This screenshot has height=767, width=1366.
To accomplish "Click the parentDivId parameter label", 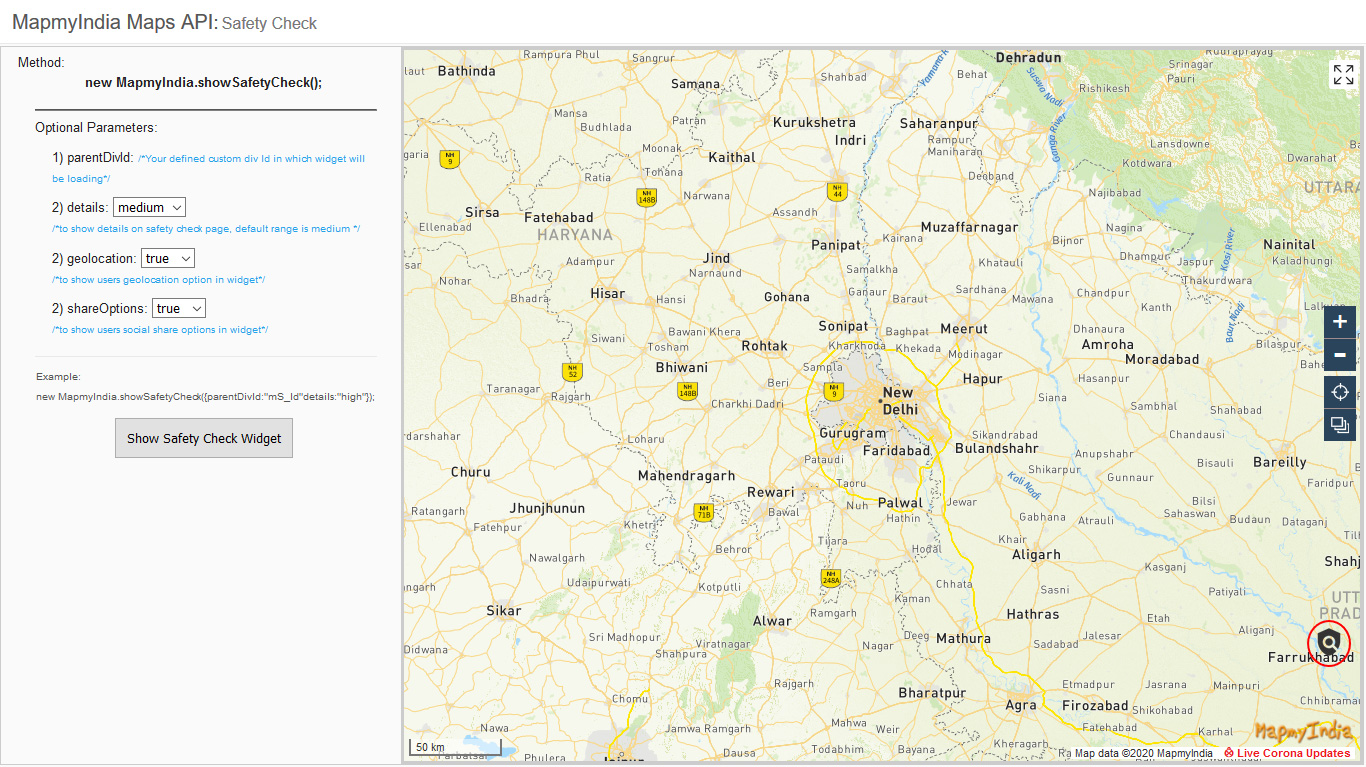I will click(x=99, y=157).
